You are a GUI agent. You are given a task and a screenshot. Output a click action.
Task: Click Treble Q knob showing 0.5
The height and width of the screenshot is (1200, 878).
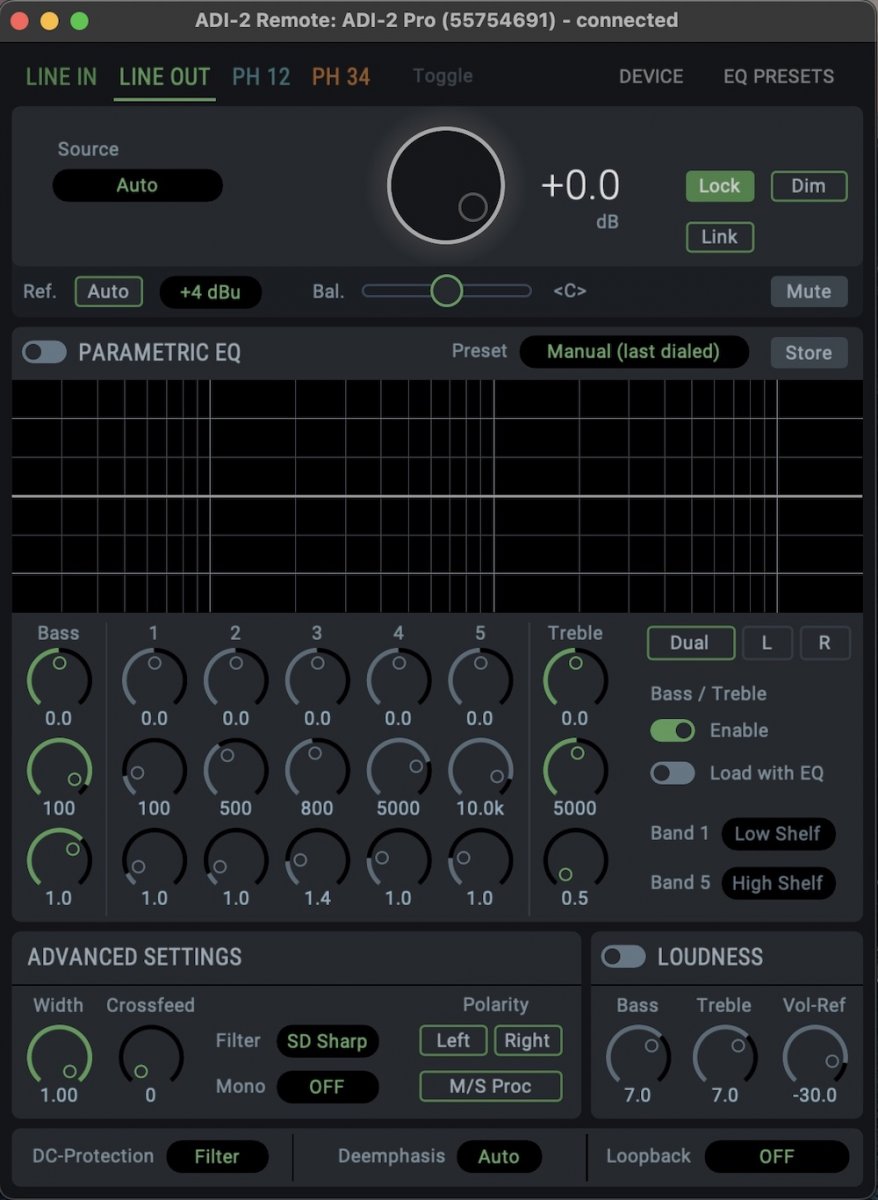coord(575,860)
